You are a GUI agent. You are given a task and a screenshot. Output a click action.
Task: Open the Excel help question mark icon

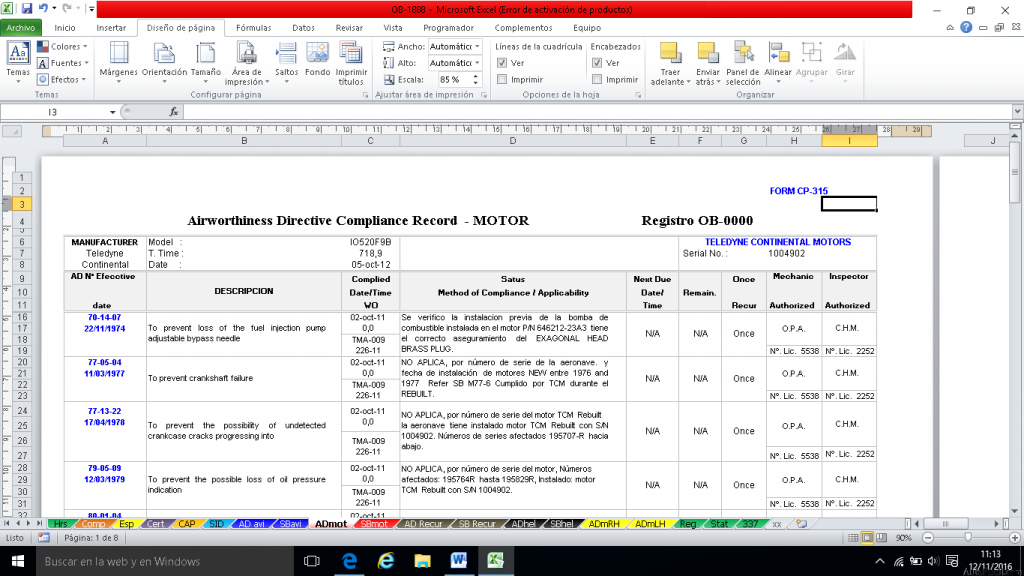tap(966, 27)
